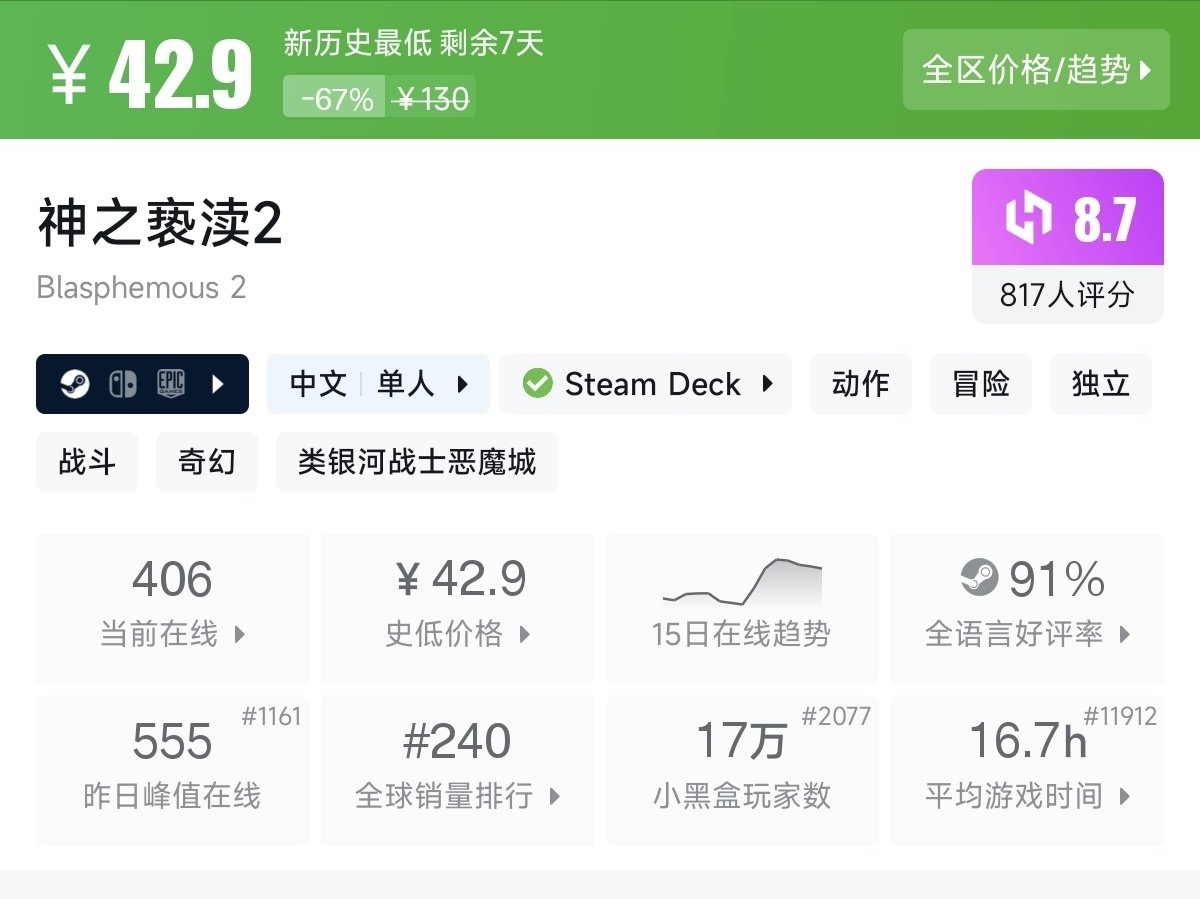Click the 817人评分 rating count
The width and height of the screenshot is (1200, 899).
(1067, 295)
